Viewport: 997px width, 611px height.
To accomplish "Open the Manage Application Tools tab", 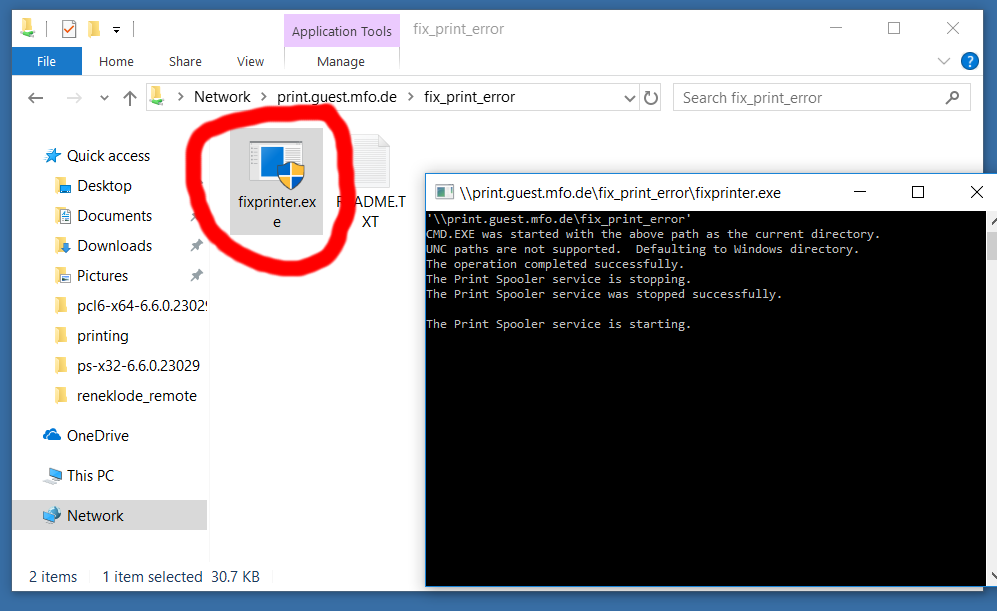I will [x=341, y=61].
